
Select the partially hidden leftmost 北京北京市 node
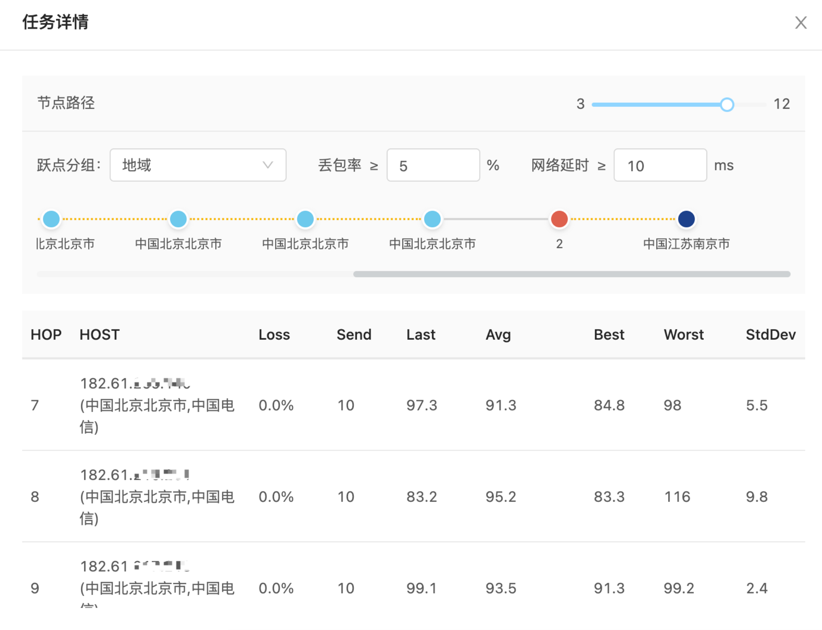pyautogui.click(x=51, y=219)
